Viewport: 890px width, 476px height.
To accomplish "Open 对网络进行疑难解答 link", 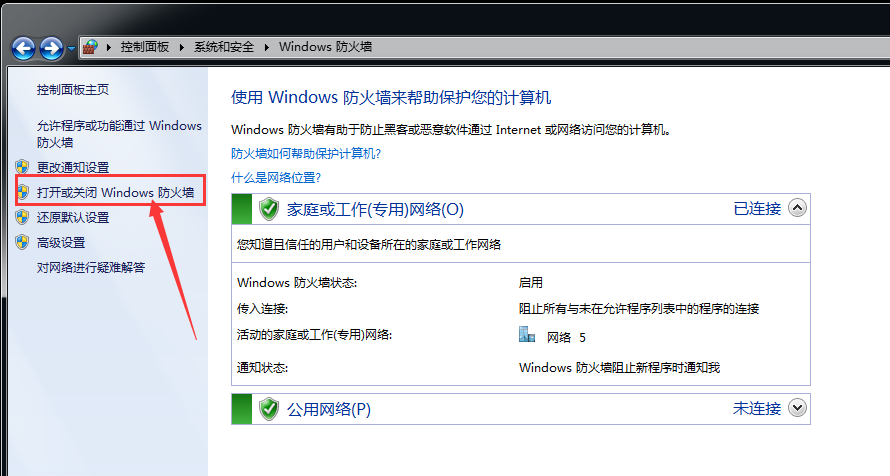I will tap(91, 267).
